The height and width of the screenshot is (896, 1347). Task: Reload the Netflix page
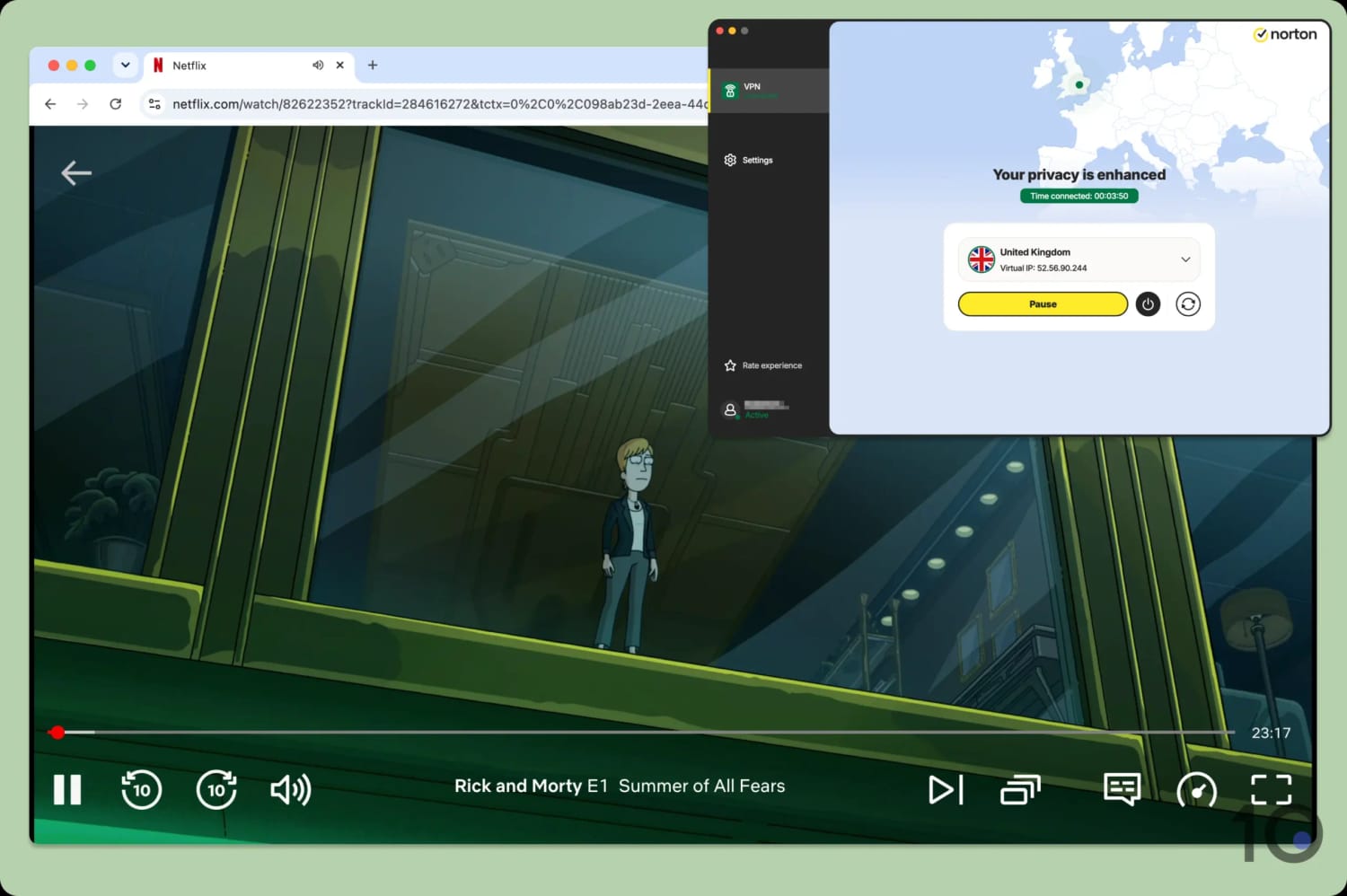tap(116, 104)
